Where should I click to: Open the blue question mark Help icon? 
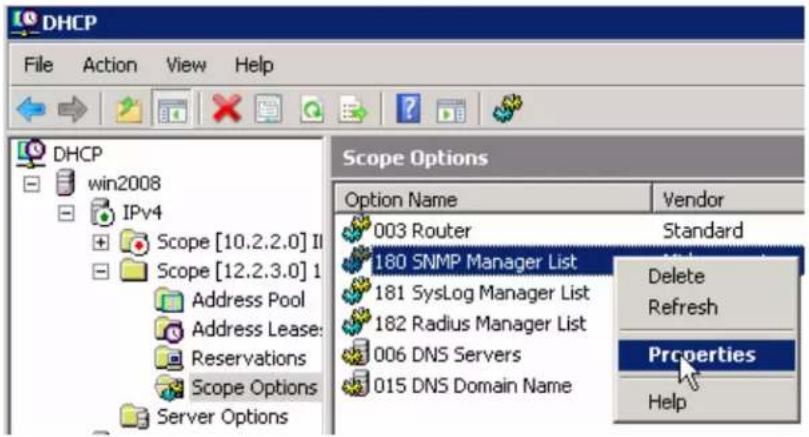pyautogui.click(x=408, y=108)
